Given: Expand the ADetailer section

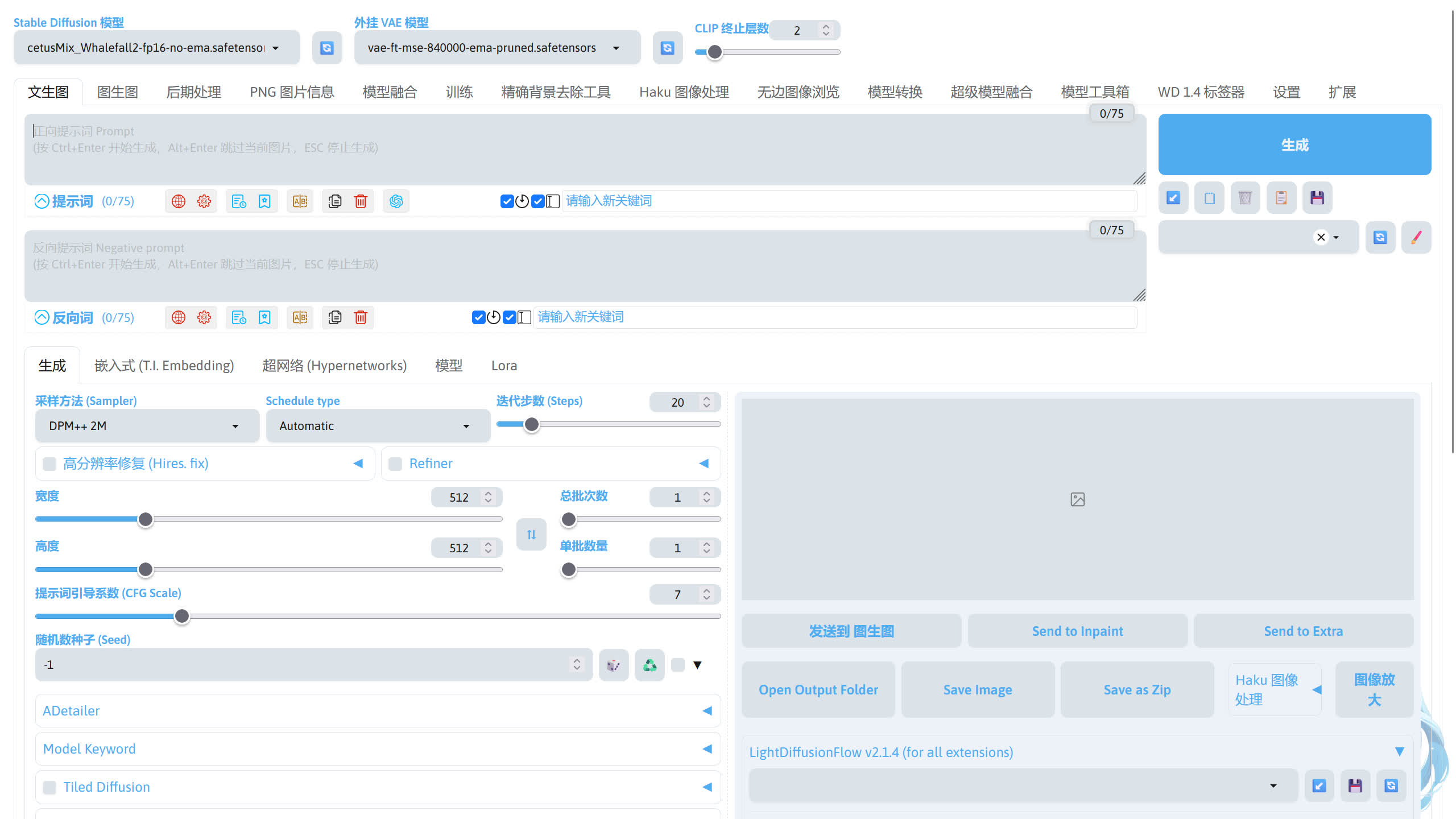Looking at the screenshot, I should (378, 710).
